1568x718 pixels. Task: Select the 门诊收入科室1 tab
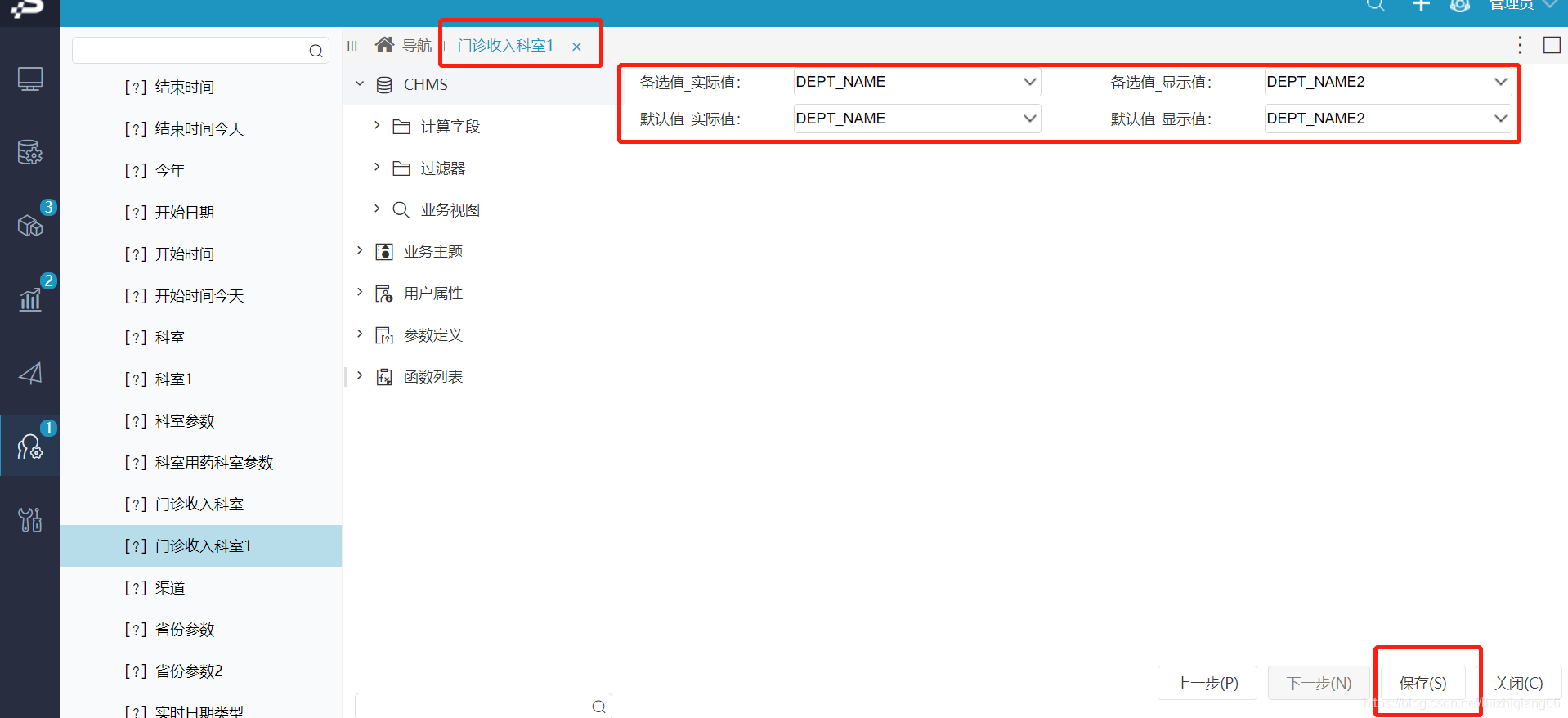(x=505, y=46)
